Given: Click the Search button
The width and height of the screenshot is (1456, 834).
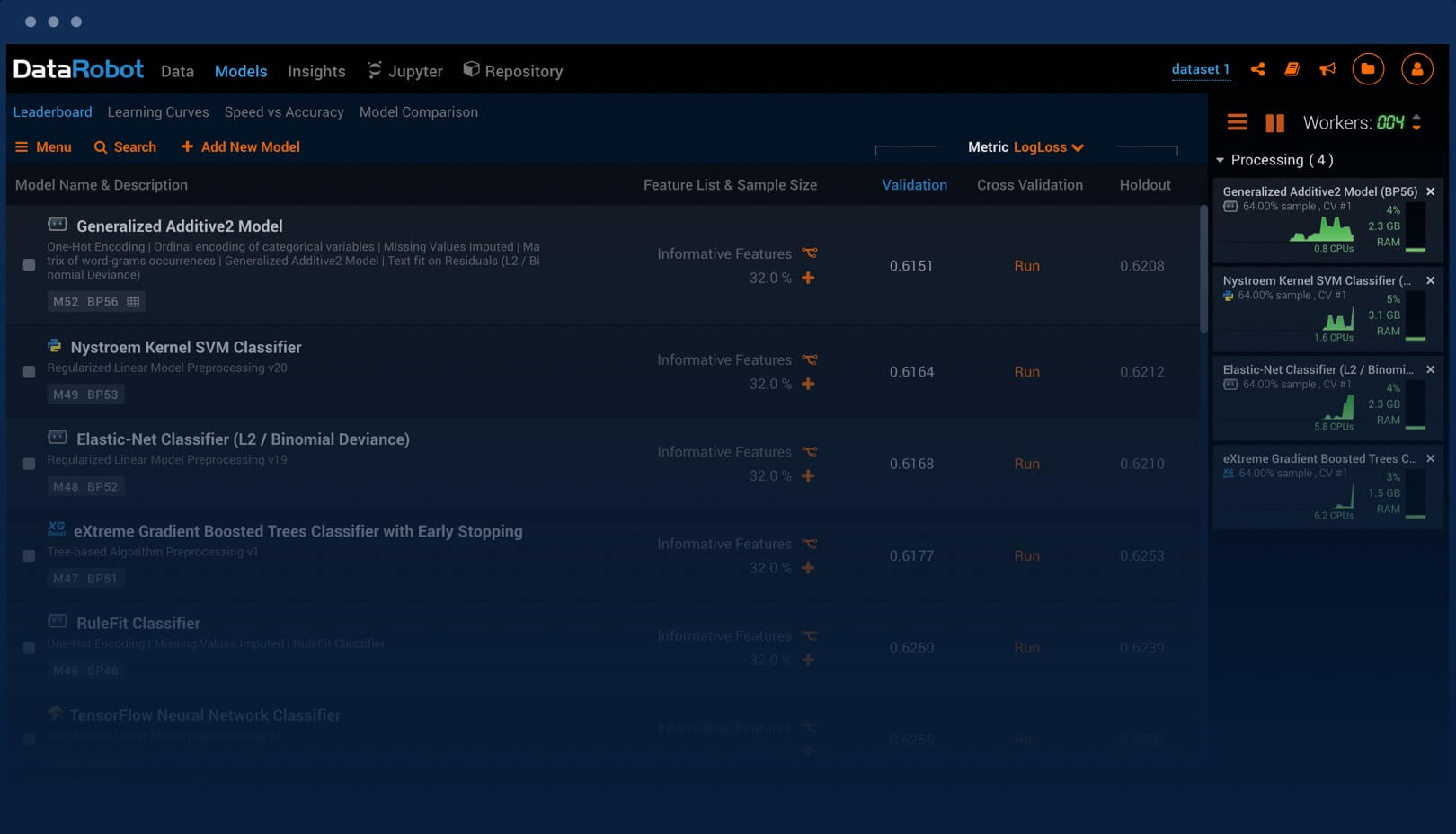Looking at the screenshot, I should (125, 146).
